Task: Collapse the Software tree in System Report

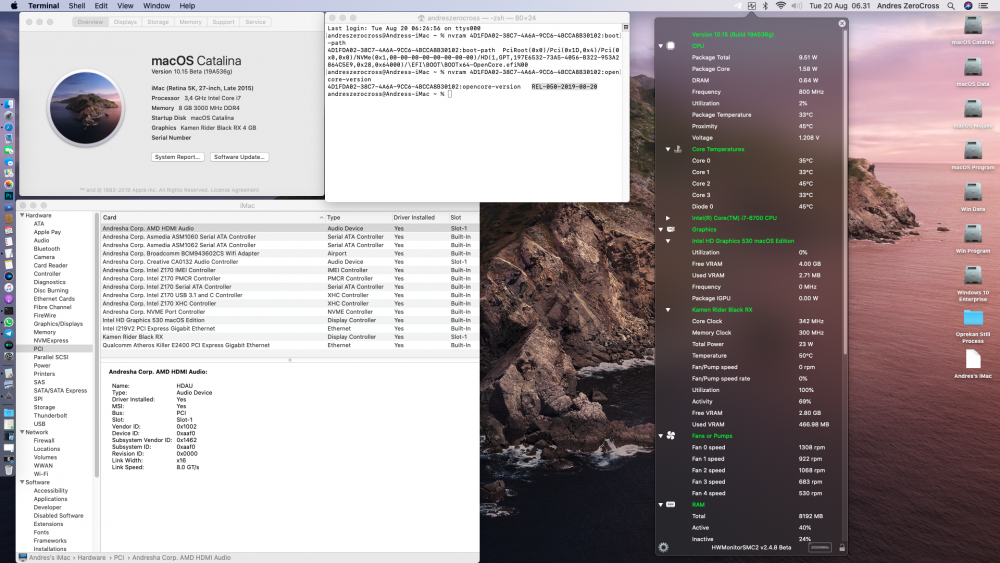Action: click(22, 482)
